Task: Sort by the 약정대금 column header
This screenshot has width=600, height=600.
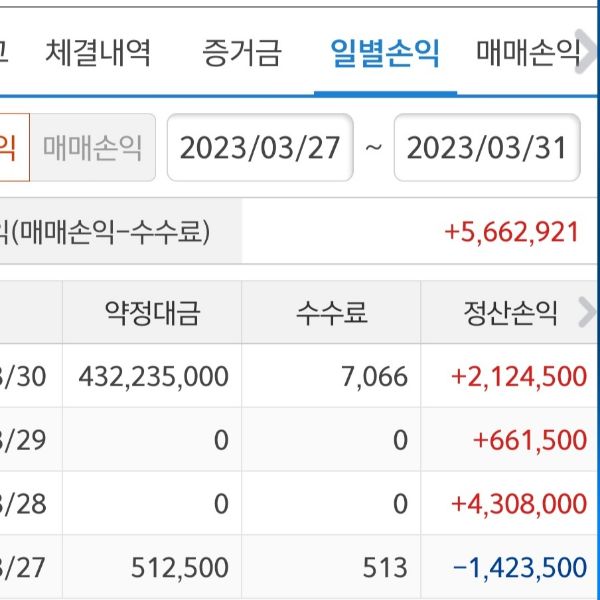Action: pos(152,314)
